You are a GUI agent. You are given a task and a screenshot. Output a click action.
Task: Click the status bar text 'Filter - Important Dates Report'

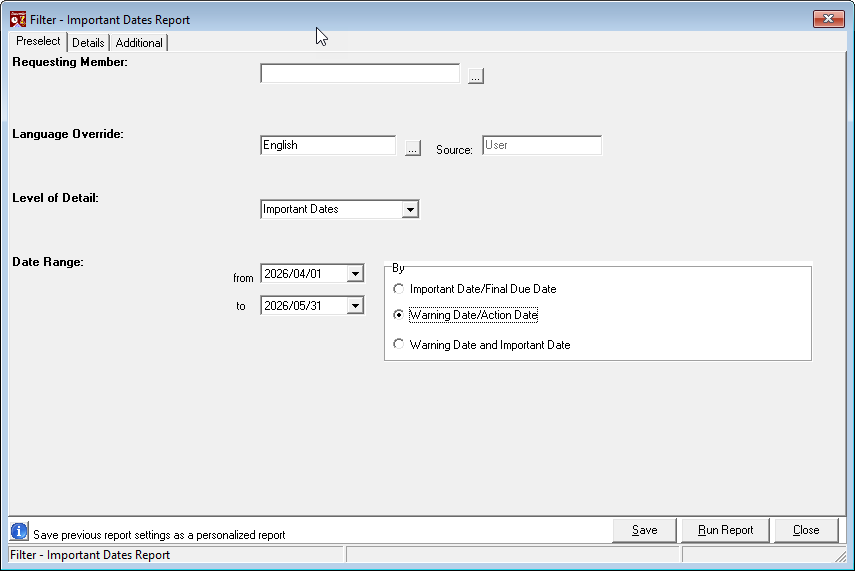pos(90,555)
